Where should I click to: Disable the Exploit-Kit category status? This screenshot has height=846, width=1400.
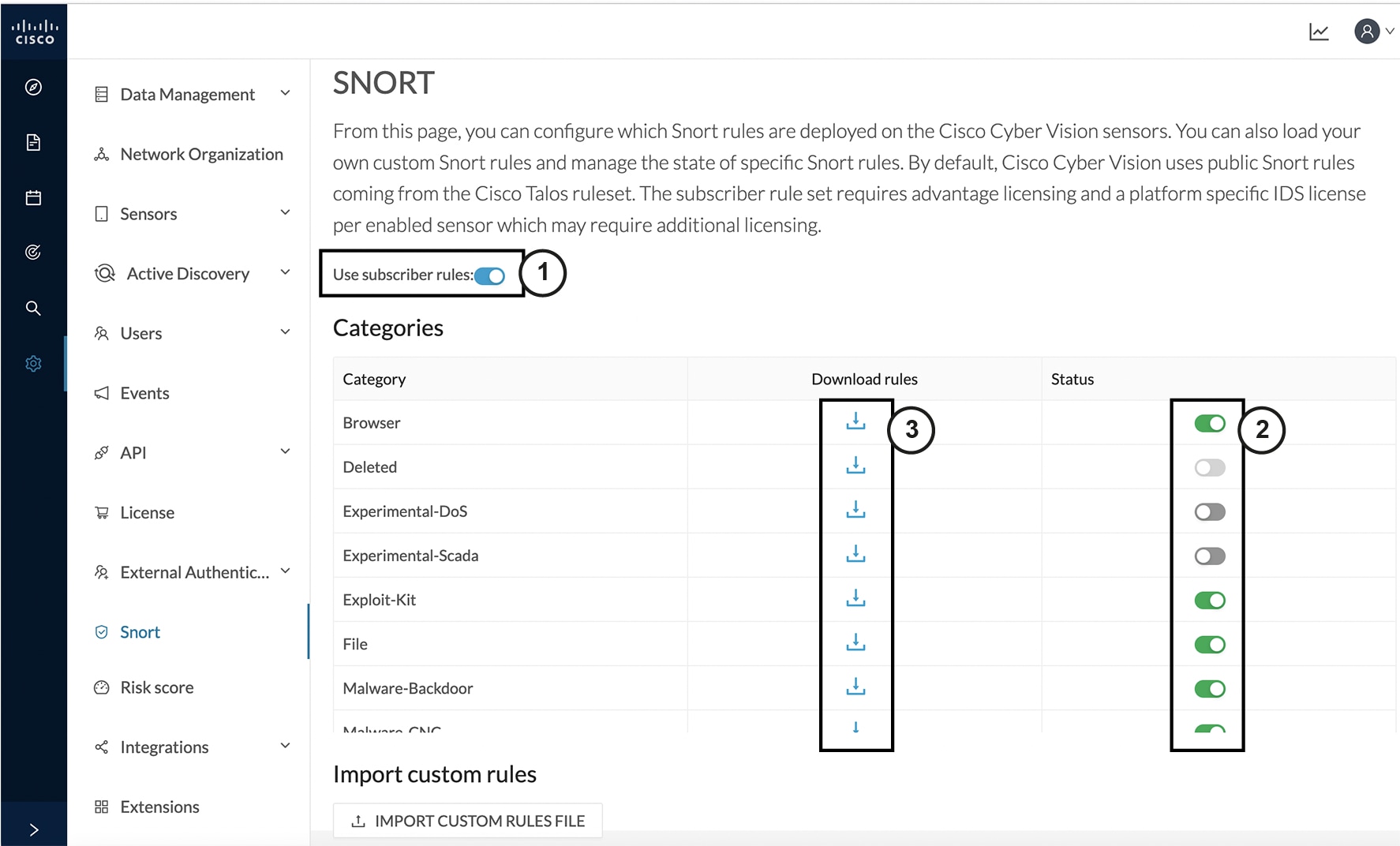coord(1209,601)
